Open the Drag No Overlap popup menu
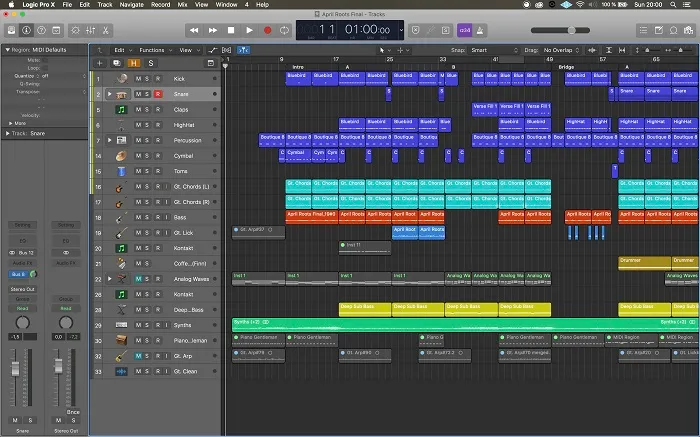Image resolution: width=700 pixels, height=437 pixels. coord(561,50)
